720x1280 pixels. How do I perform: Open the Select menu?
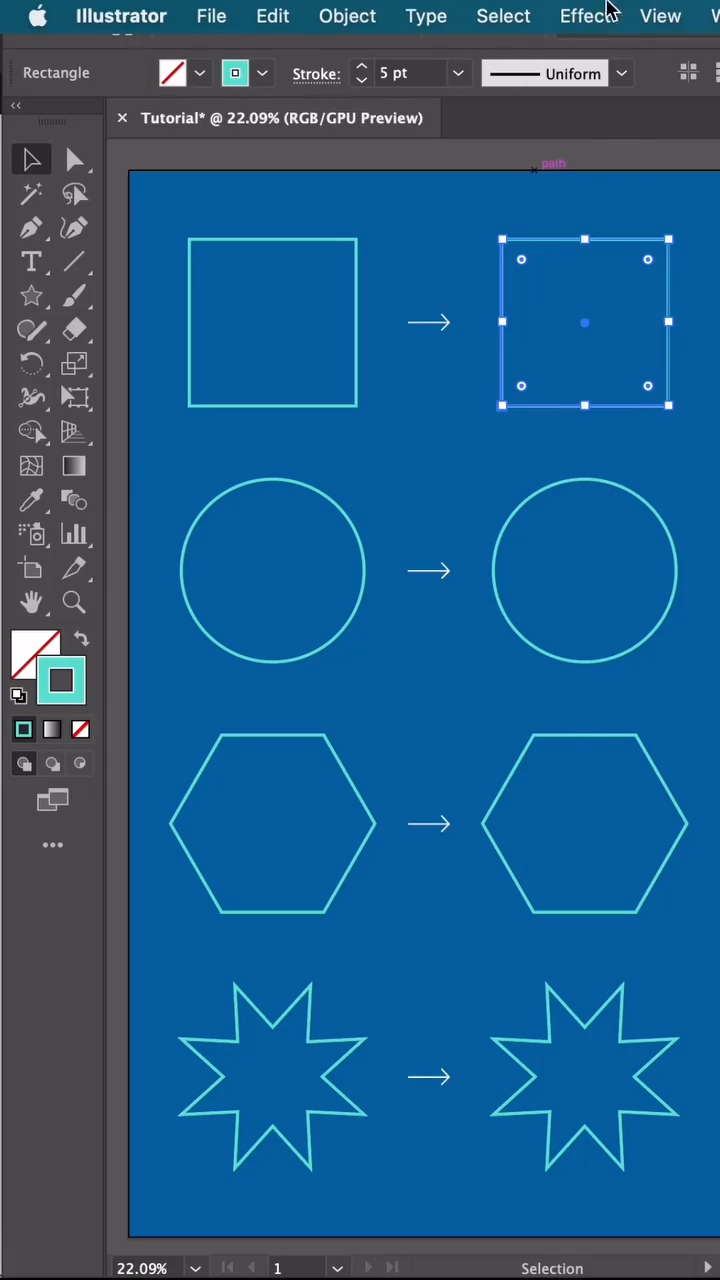click(x=503, y=16)
